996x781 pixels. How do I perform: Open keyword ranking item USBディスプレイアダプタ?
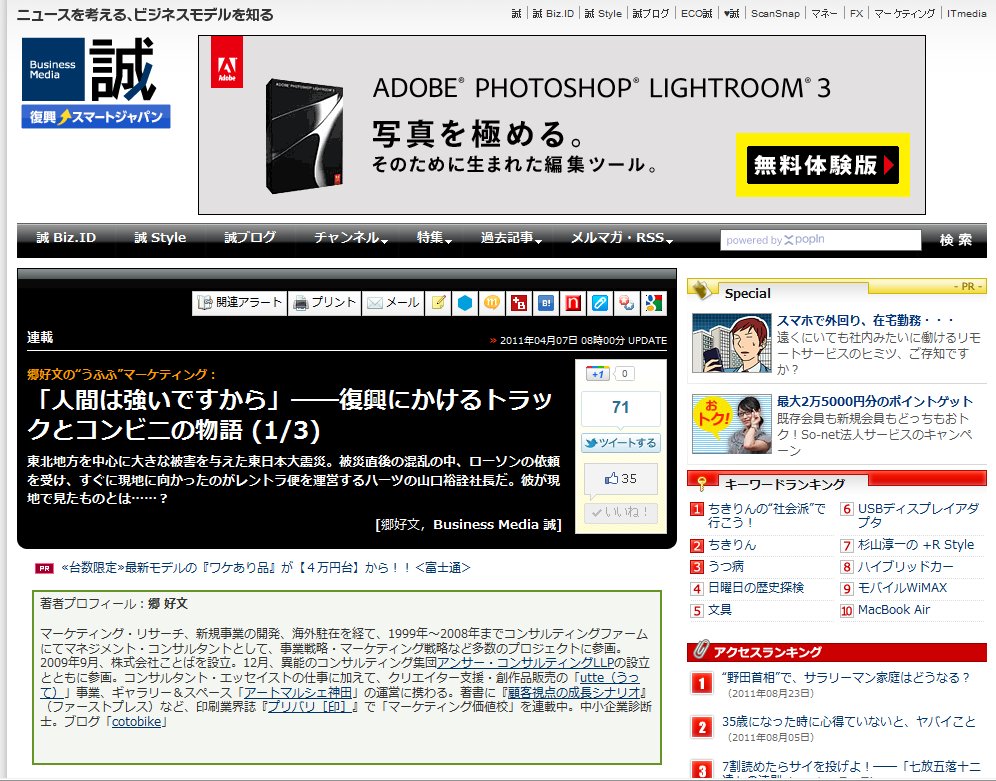[x=918, y=515]
